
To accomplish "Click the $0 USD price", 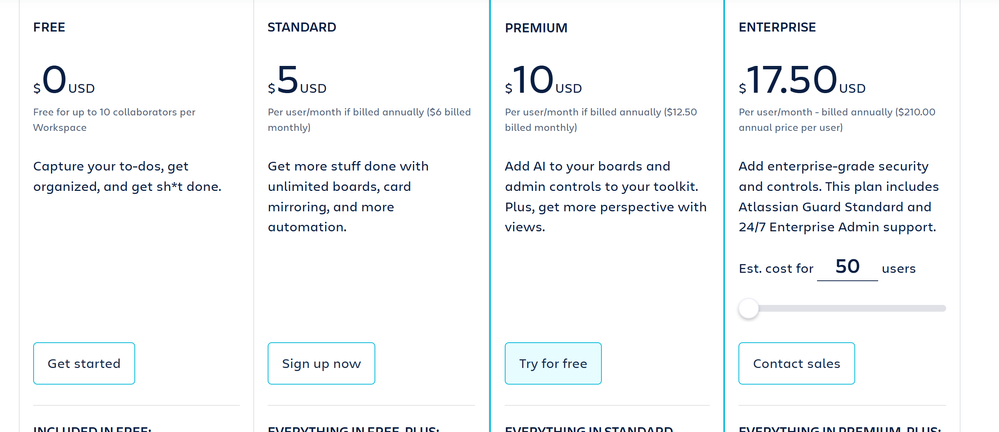I will [64, 82].
